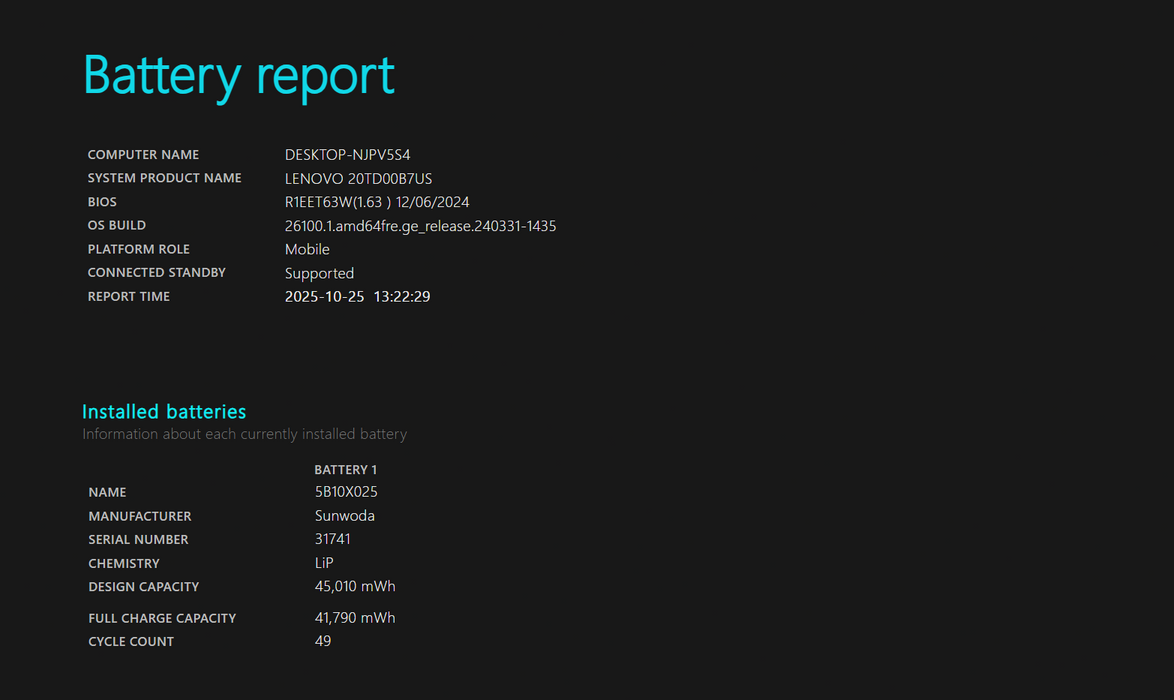The image size is (1174, 700).
Task: Click the design capacity 45,010 mWh value
Action: point(355,586)
